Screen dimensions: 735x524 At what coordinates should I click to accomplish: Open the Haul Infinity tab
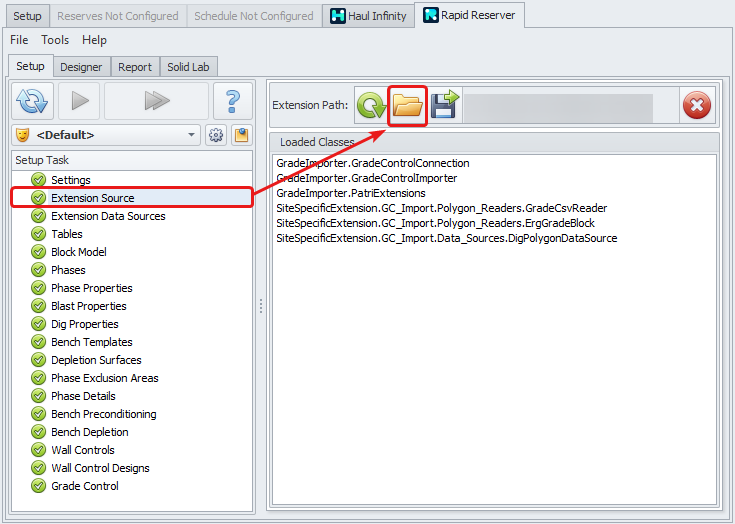point(368,16)
